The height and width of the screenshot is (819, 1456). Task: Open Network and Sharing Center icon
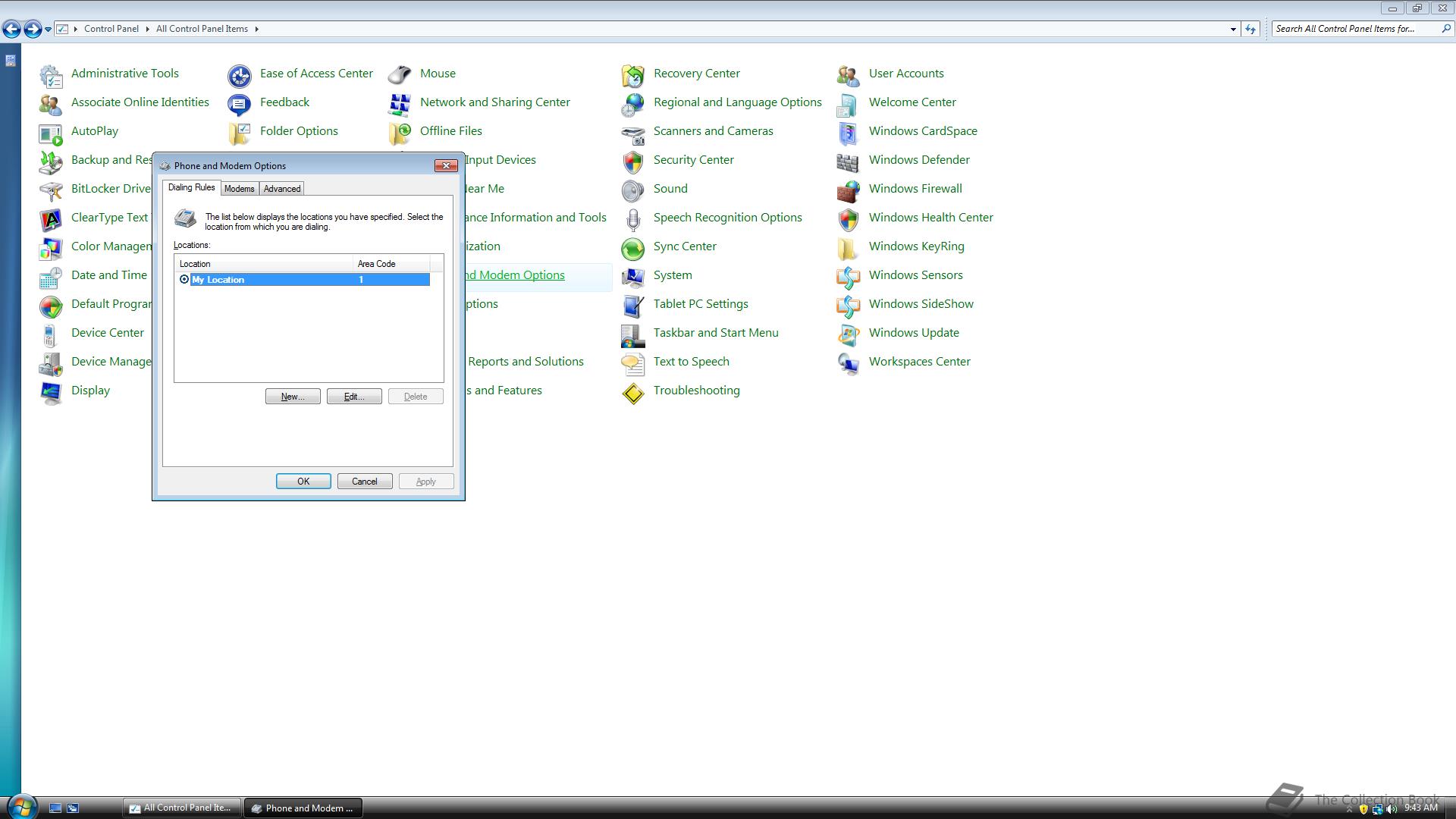click(x=400, y=104)
